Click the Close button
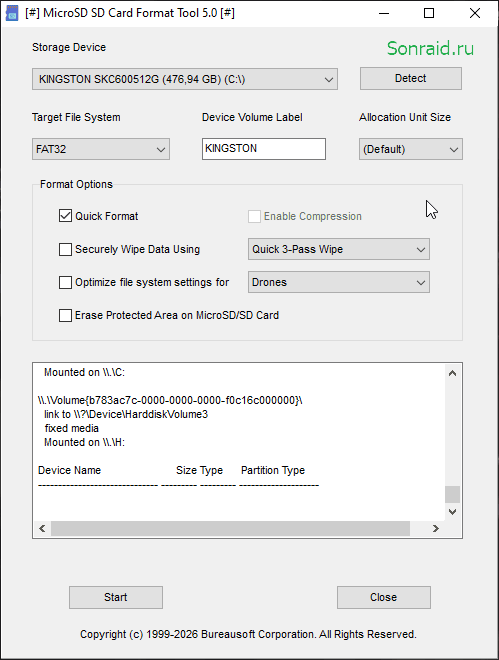The width and height of the screenshot is (499, 660). [x=384, y=597]
